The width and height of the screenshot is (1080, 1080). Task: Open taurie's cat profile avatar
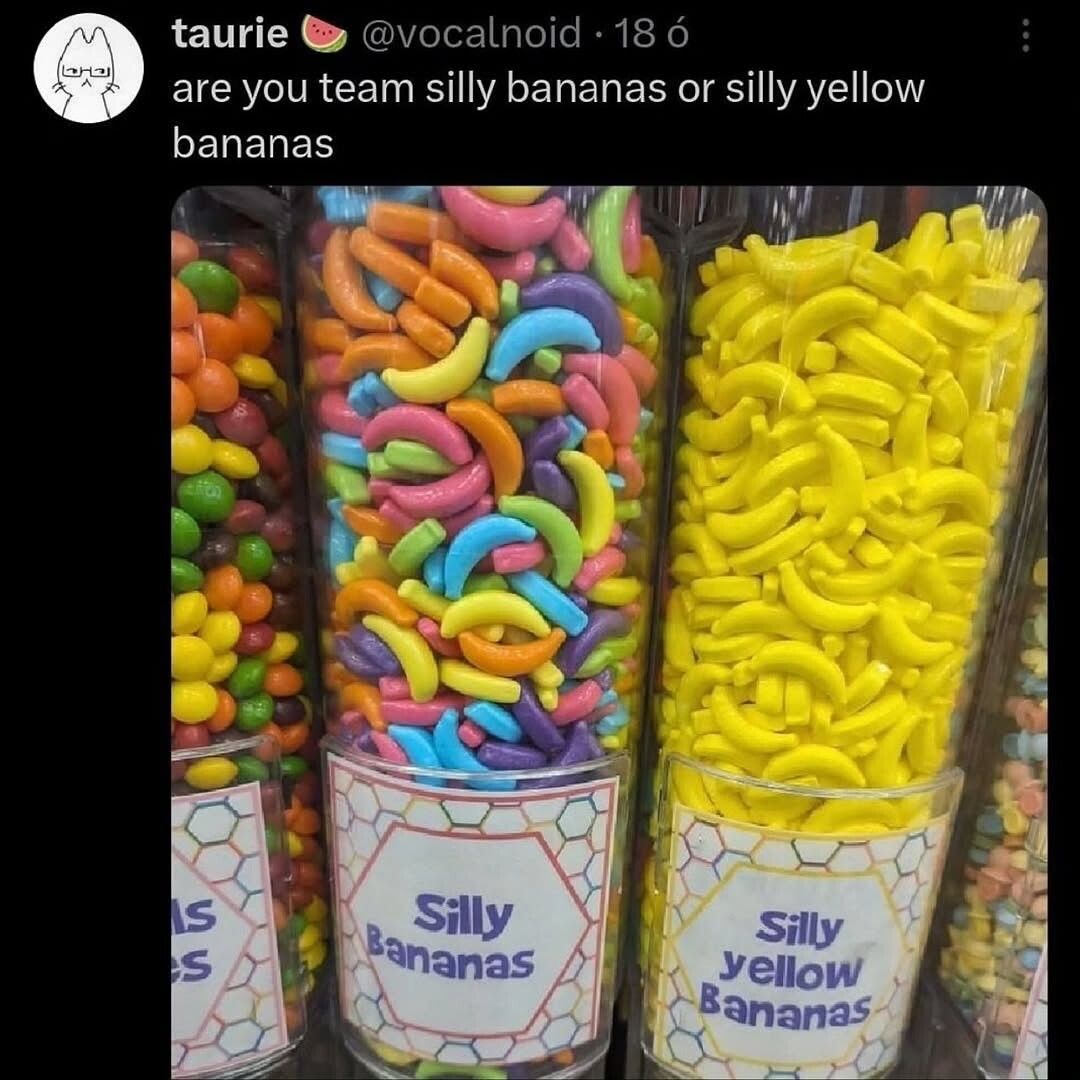pyautogui.click(x=89, y=69)
